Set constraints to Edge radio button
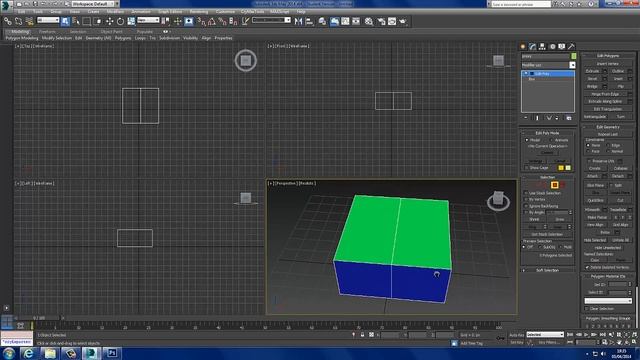 (609, 145)
